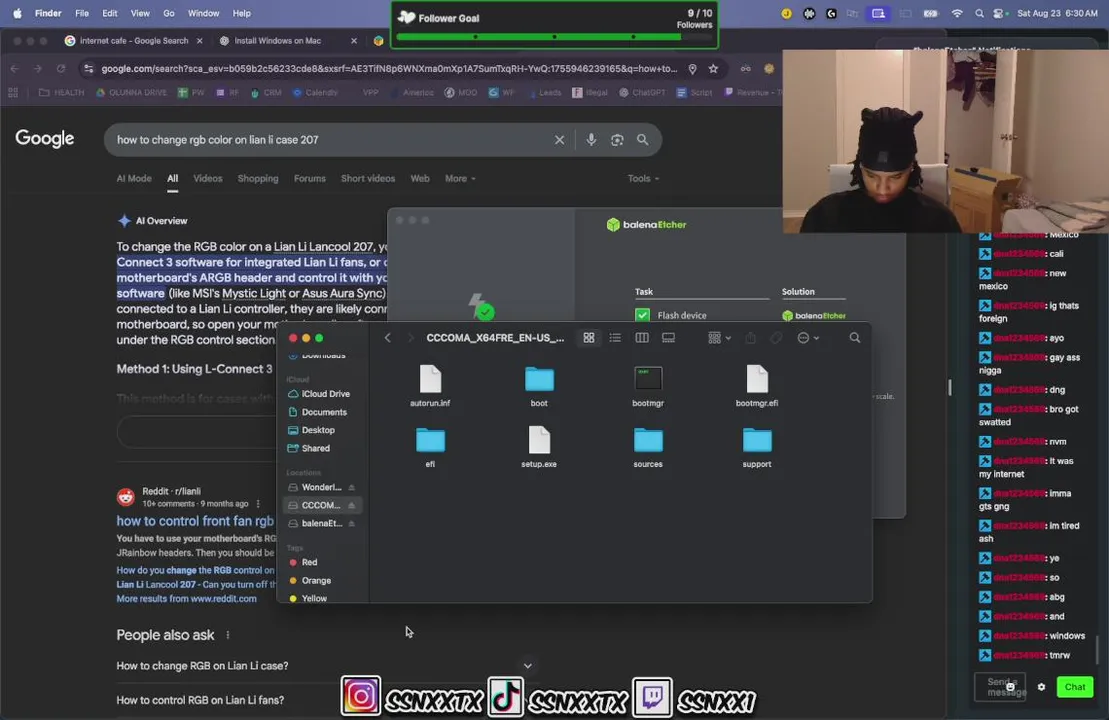Click the green Chat button

point(1074,687)
